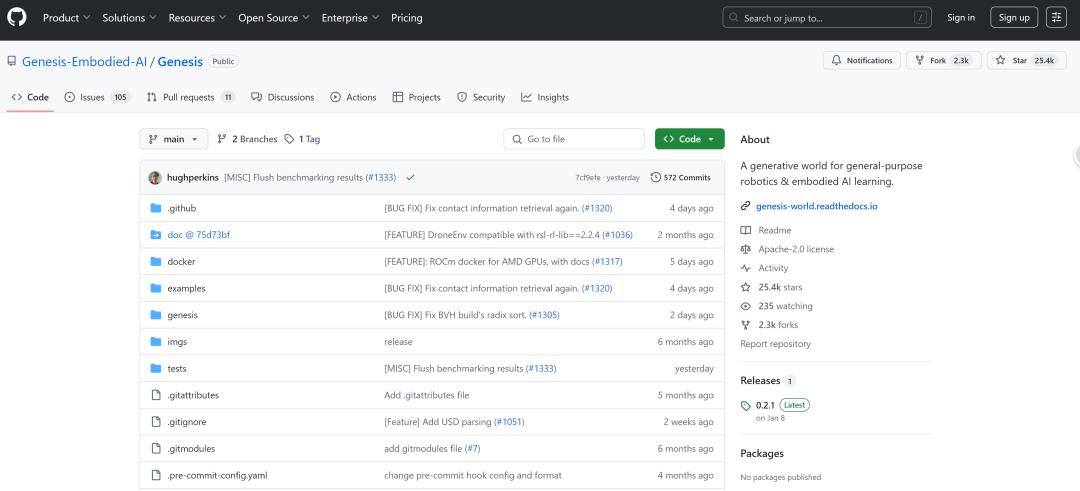Open the tests folder
This screenshot has width=1080, height=491.
pos(177,368)
